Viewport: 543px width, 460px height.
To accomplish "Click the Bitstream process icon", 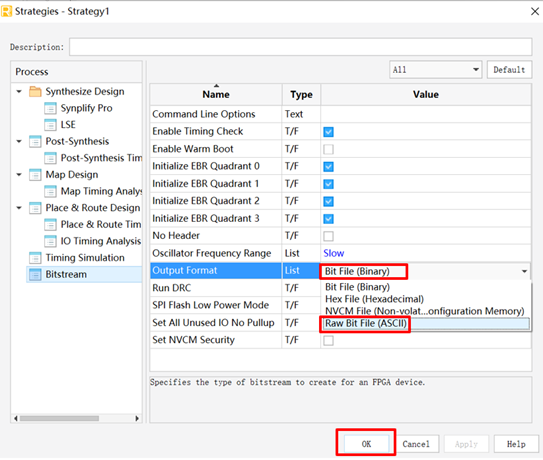I will tap(35, 274).
